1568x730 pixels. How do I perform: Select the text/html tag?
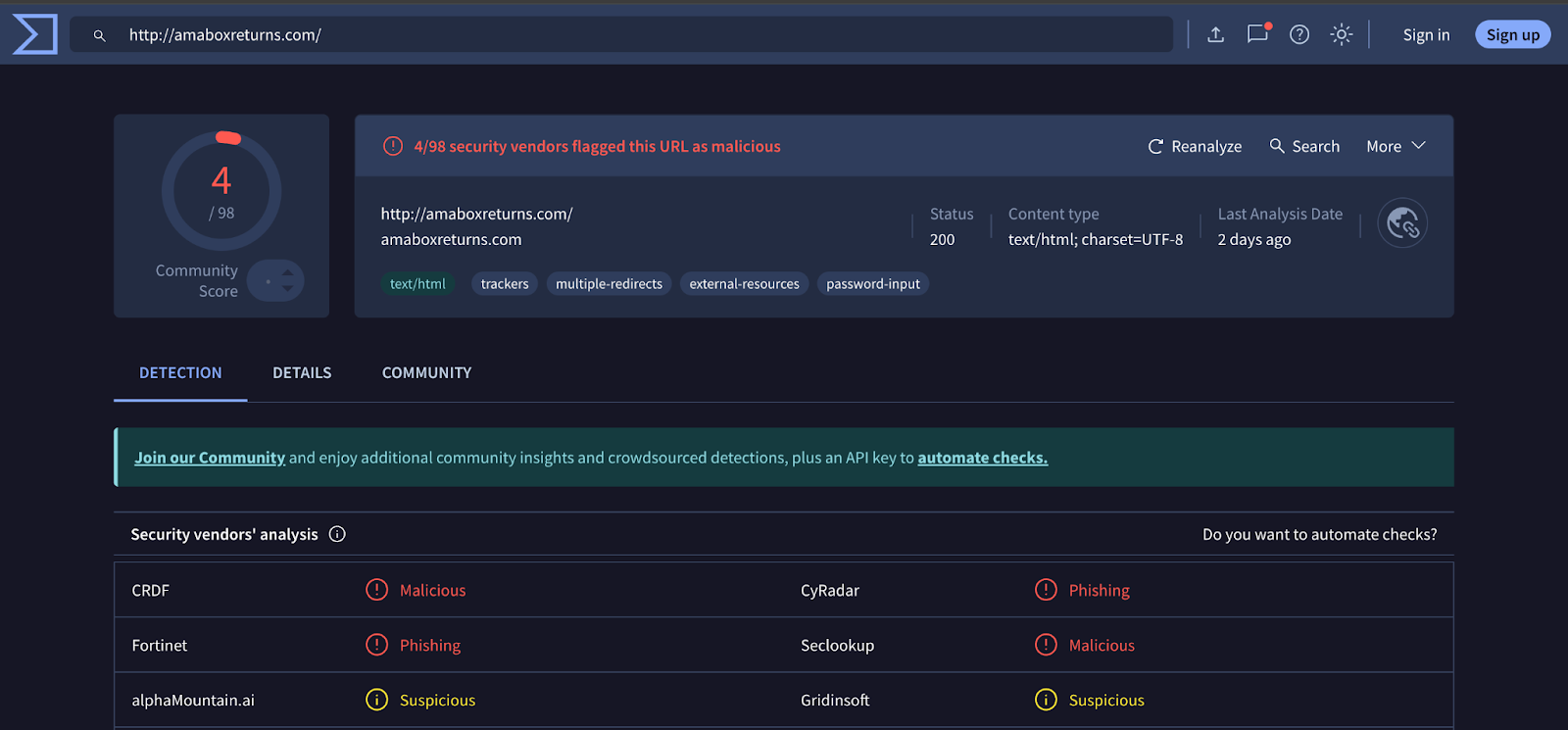417,284
